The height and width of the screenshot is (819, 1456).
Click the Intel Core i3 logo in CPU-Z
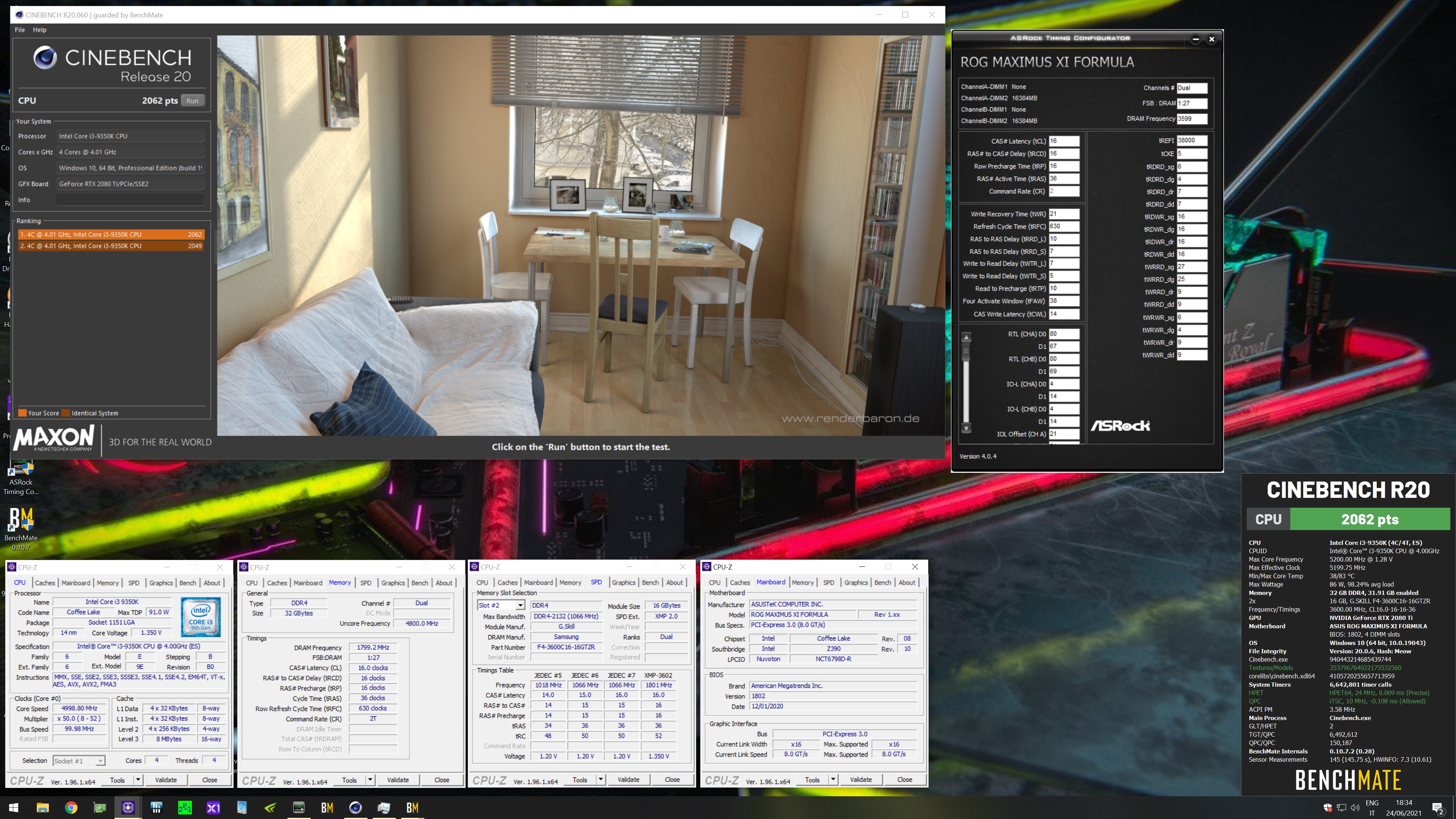pyautogui.click(x=201, y=618)
